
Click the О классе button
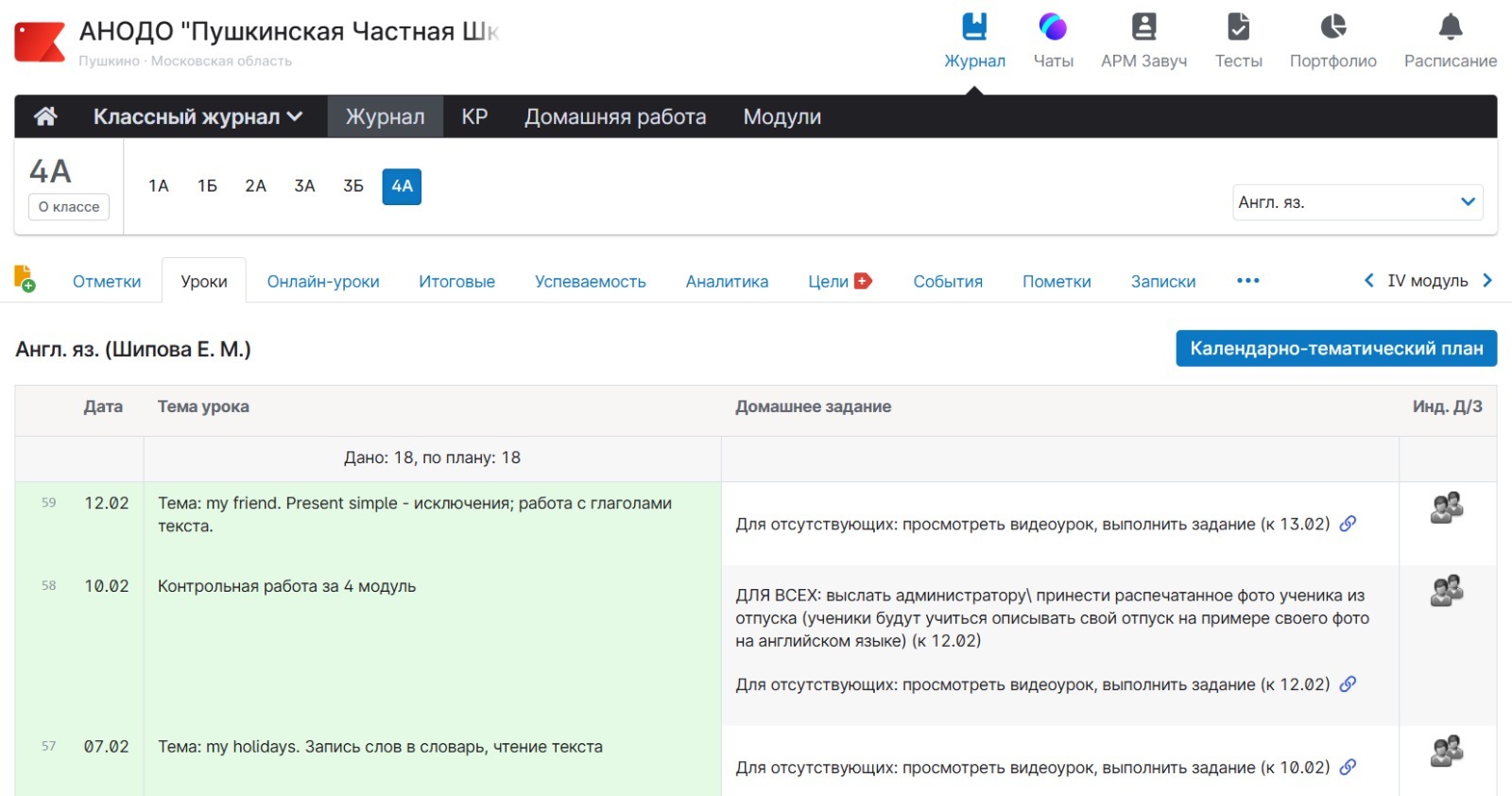tap(69, 207)
